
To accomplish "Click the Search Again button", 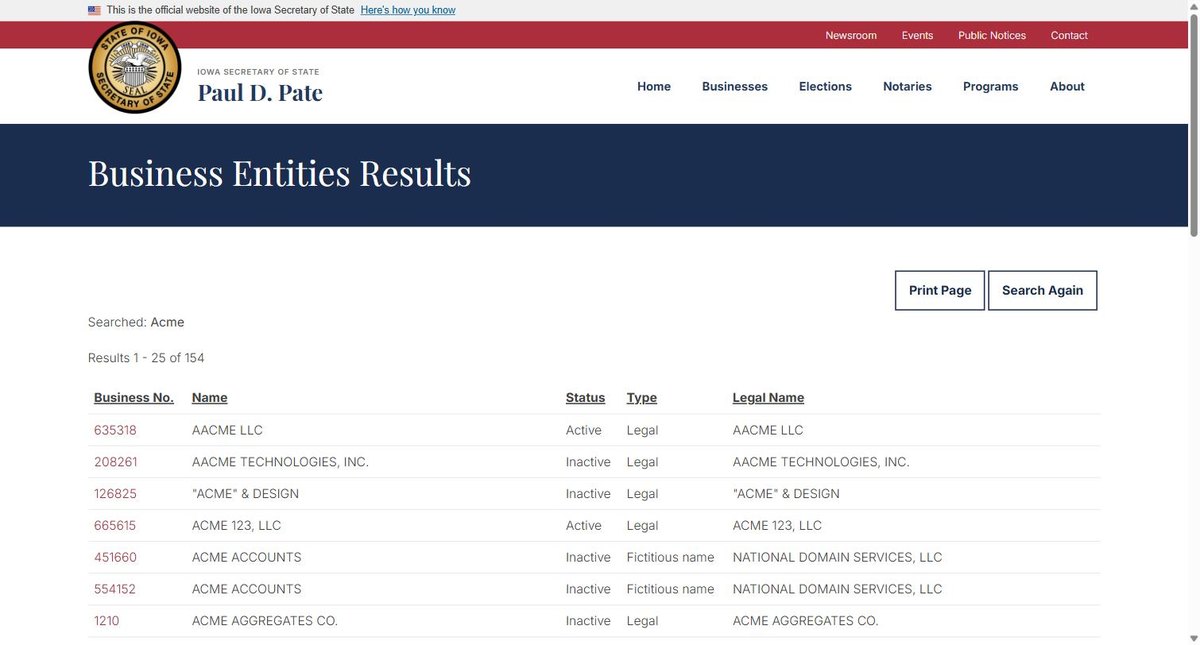I will 1042,290.
